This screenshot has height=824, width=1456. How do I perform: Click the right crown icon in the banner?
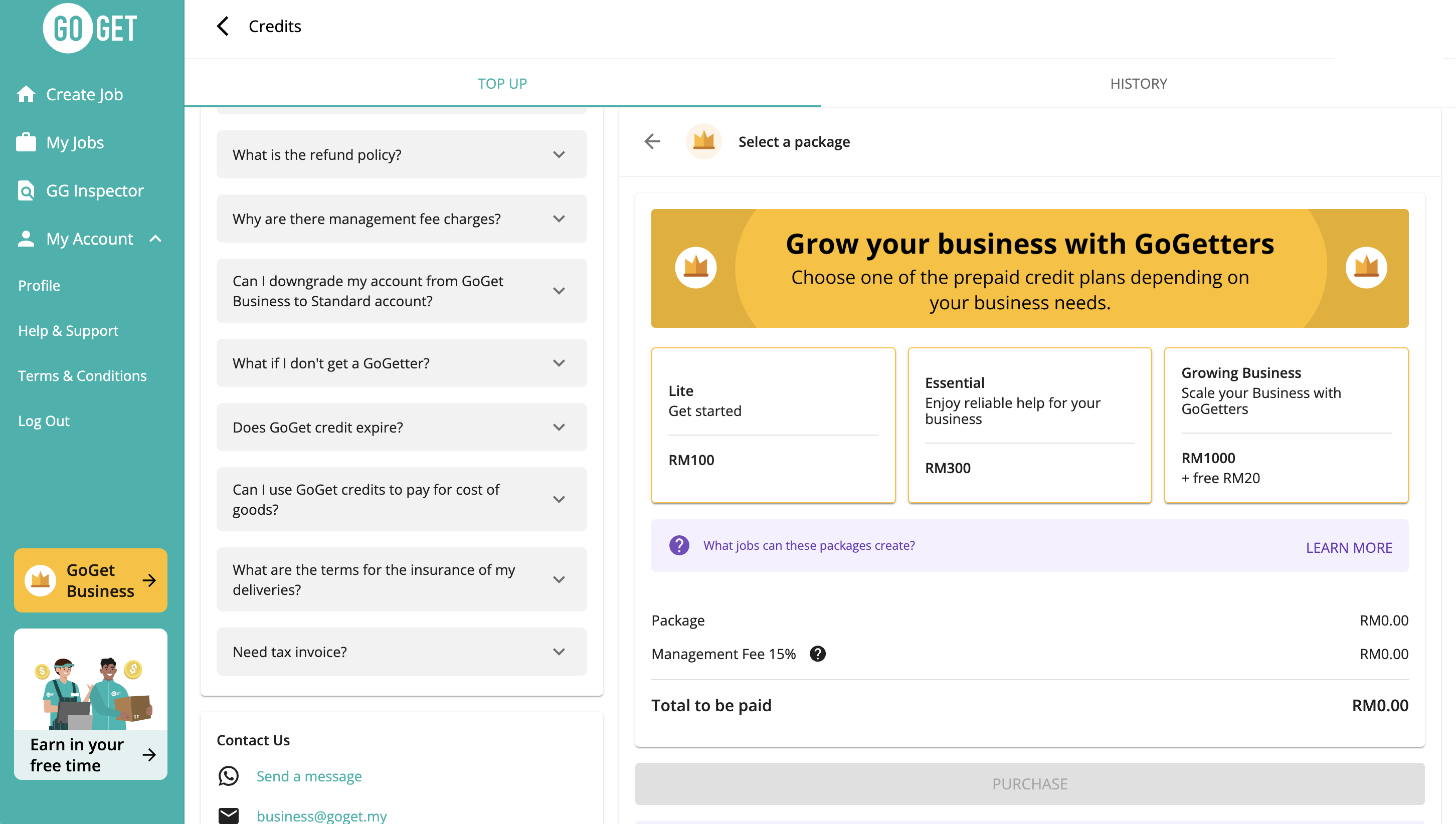point(1366,268)
